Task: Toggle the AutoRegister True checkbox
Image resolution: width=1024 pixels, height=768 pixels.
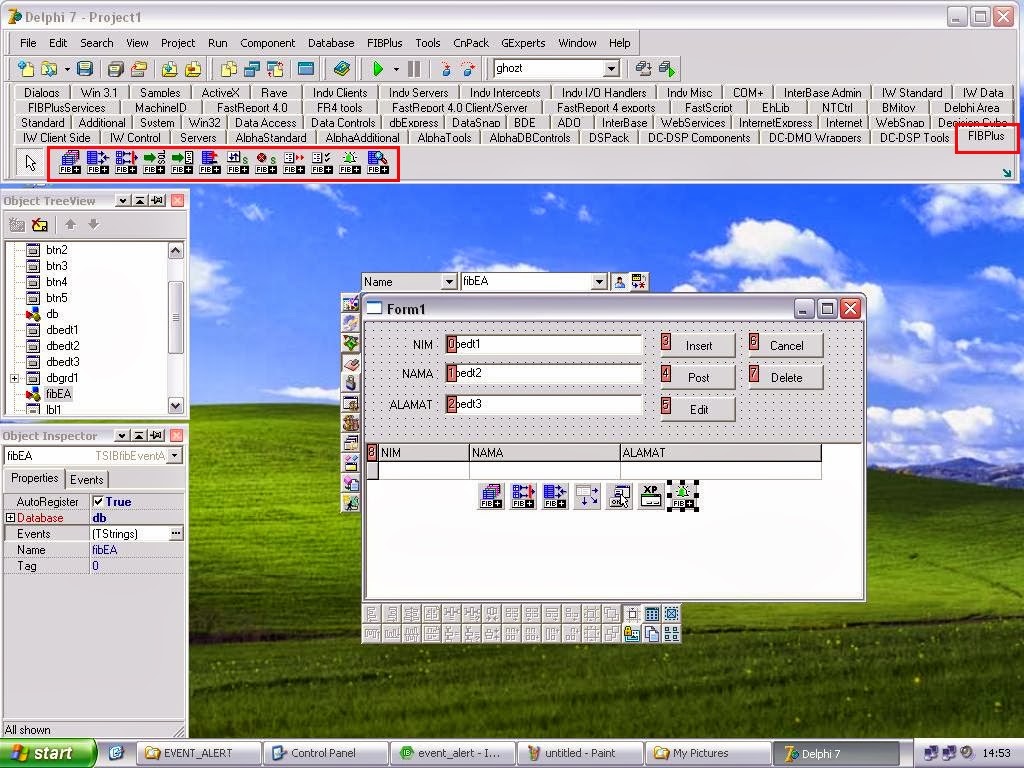Action: pos(98,502)
